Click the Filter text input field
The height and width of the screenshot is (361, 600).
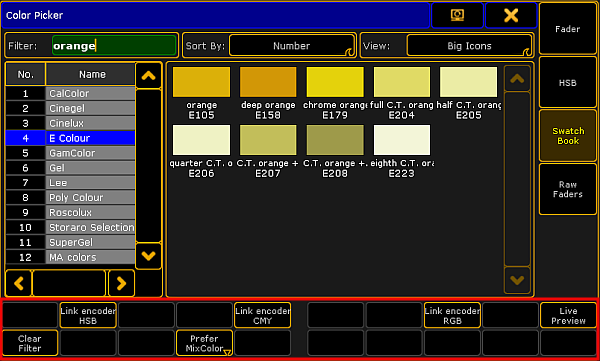114,46
